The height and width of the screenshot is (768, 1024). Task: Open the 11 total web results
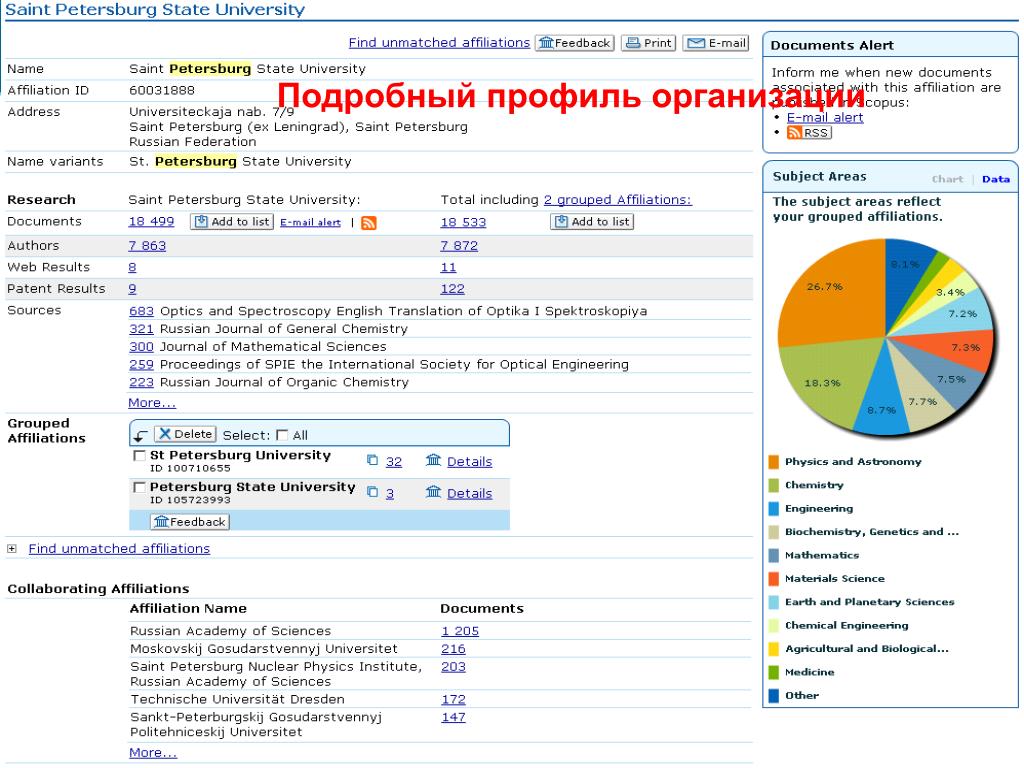pos(449,267)
